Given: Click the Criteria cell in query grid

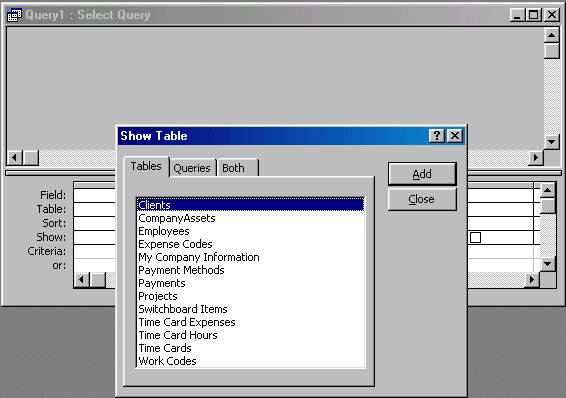Looking at the screenshot, I should 95,252.
